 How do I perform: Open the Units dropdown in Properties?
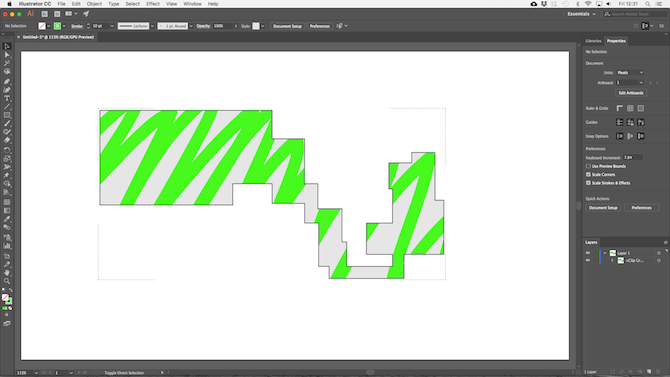pyautogui.click(x=630, y=73)
